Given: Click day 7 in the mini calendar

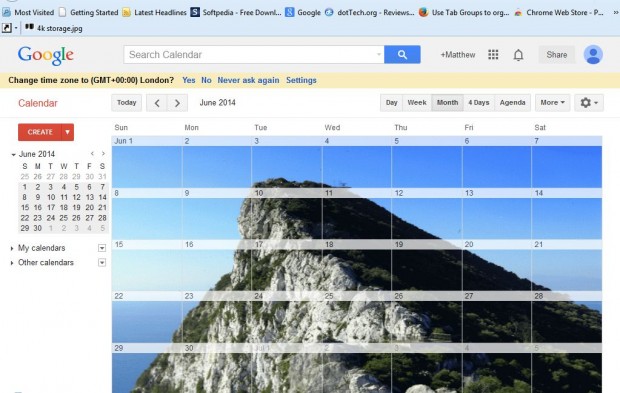Looking at the screenshot, I should point(102,187).
